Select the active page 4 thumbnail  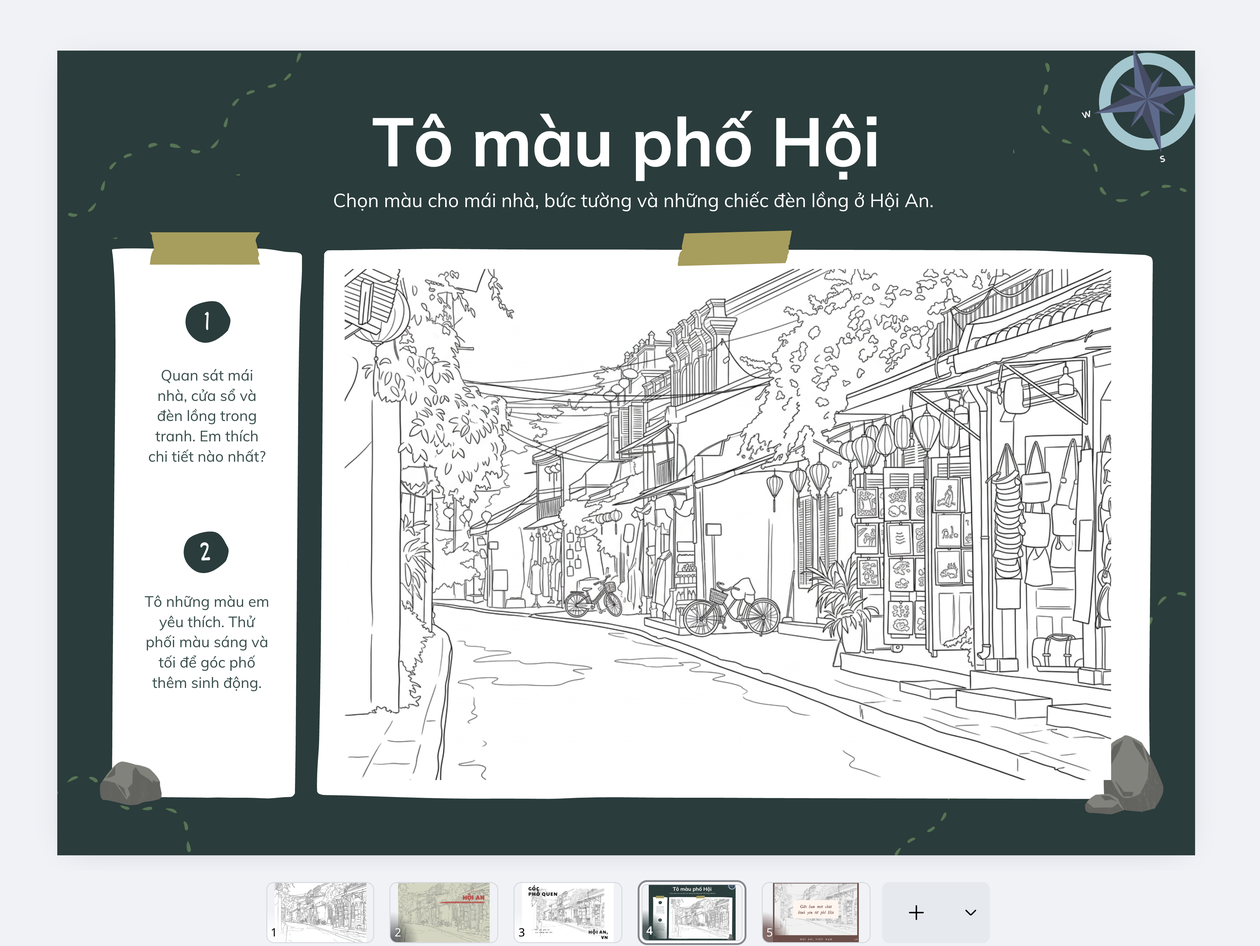coord(692,912)
